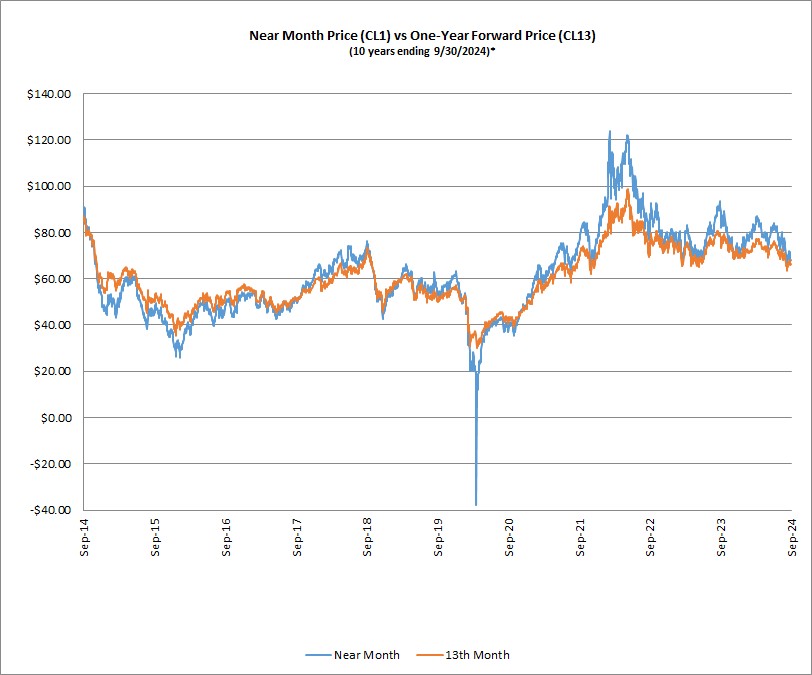Click the Sep-22 x-axis label
The height and width of the screenshot is (675, 812).
[x=652, y=537]
